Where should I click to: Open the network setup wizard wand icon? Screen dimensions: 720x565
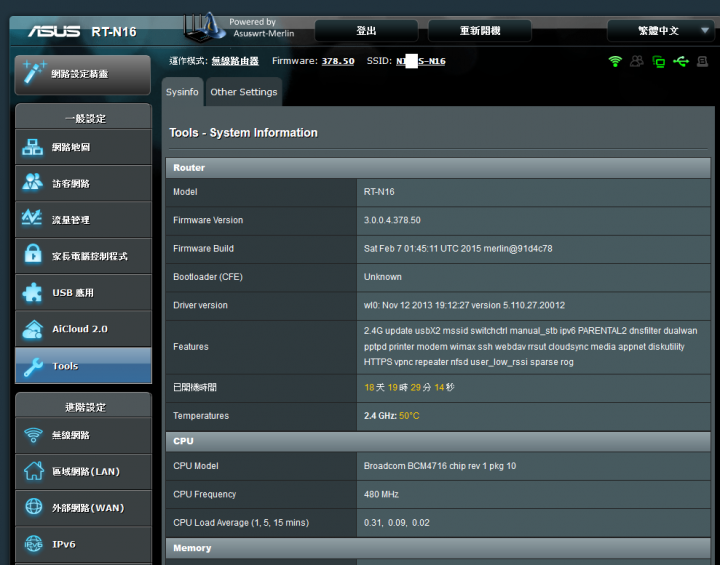click(x=34, y=72)
